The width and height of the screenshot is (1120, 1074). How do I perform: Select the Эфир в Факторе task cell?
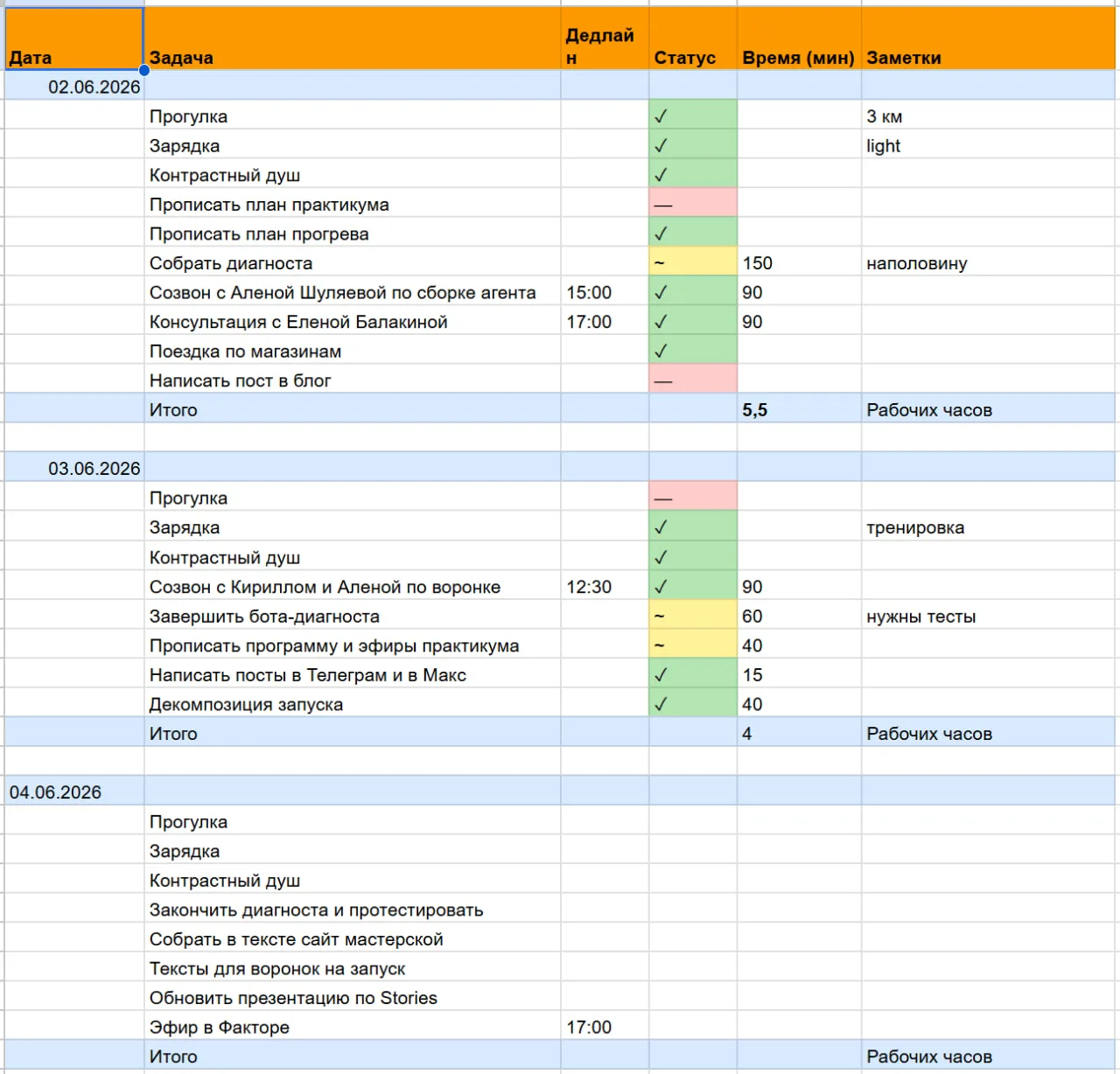(353, 1027)
